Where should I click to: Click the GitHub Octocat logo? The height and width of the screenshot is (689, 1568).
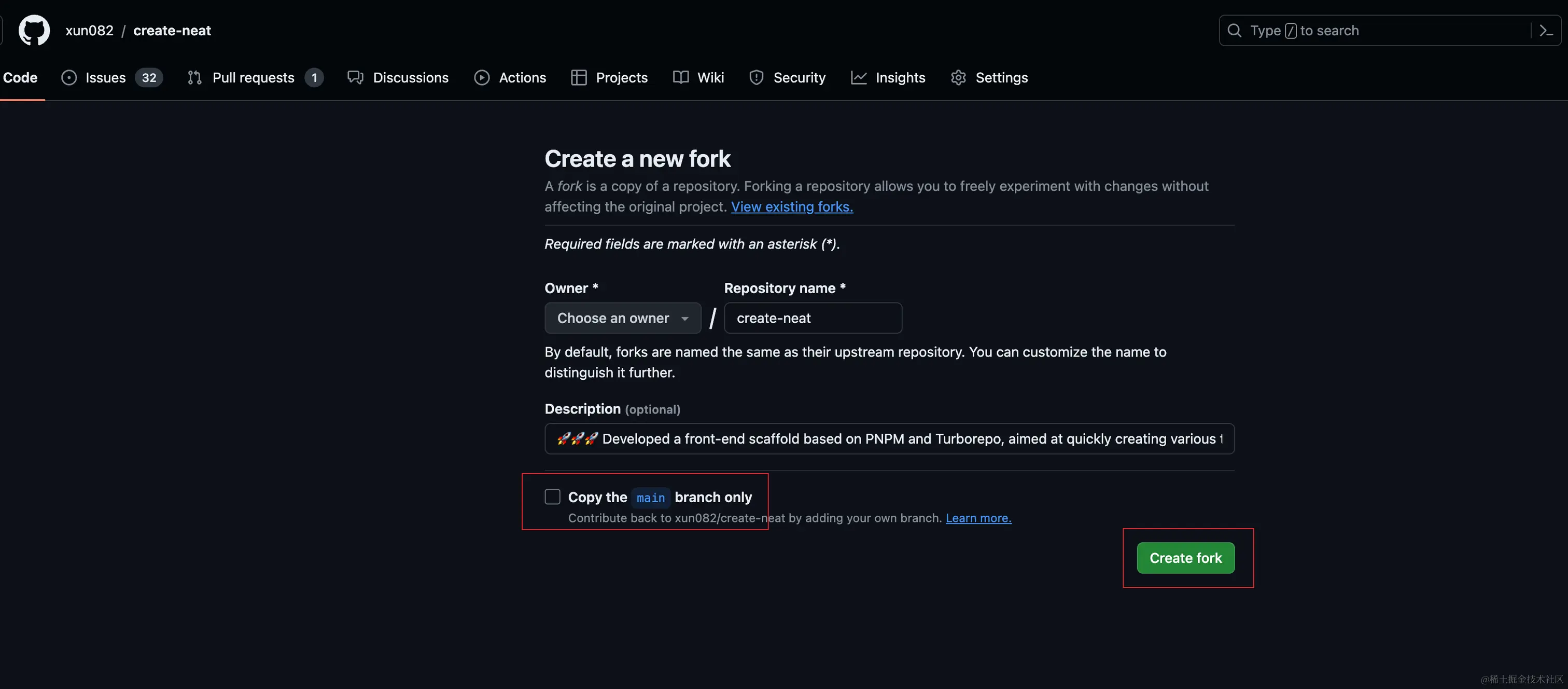tap(34, 30)
